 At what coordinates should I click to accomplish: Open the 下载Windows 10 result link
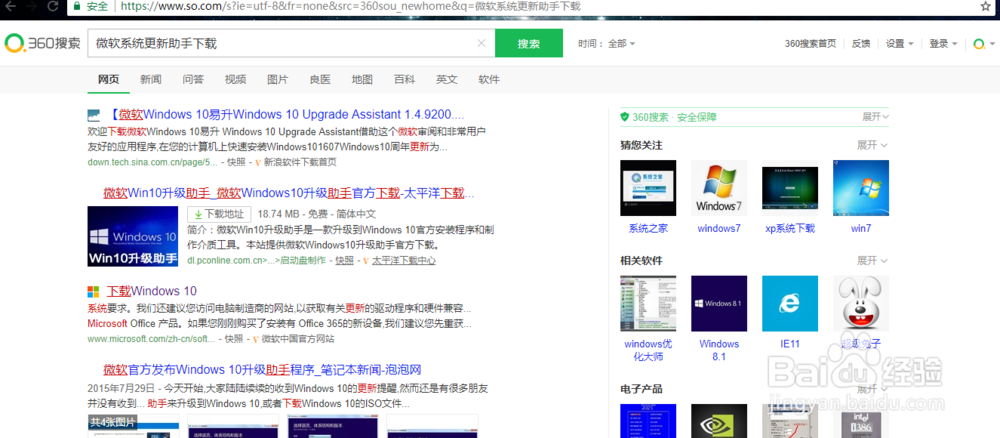(152, 291)
